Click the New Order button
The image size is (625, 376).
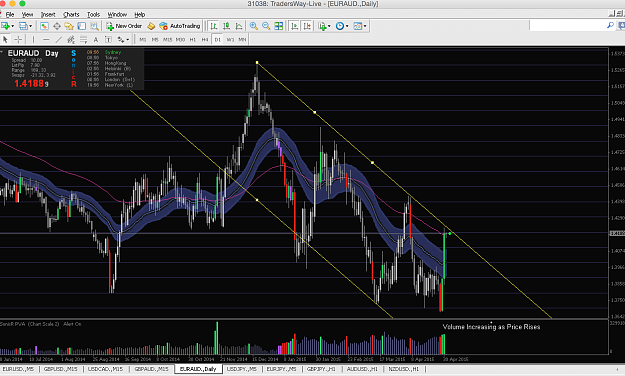[x=124, y=26]
